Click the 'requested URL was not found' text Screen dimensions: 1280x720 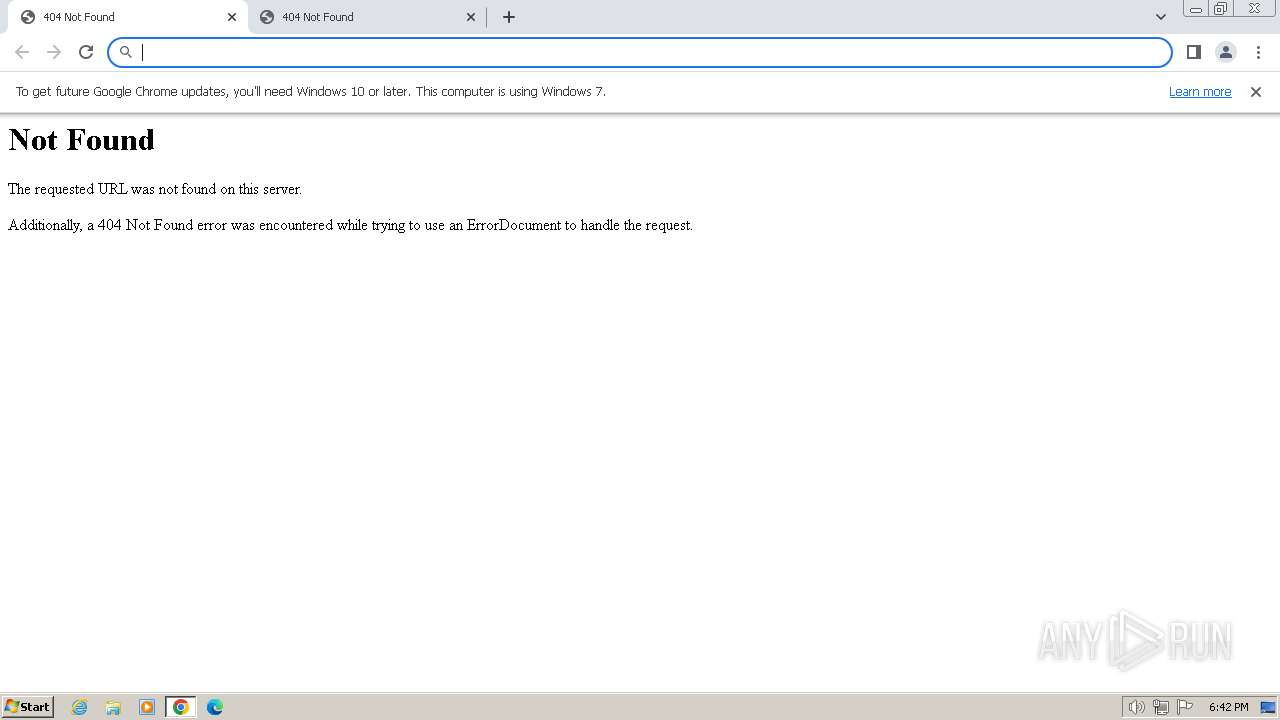(155, 189)
